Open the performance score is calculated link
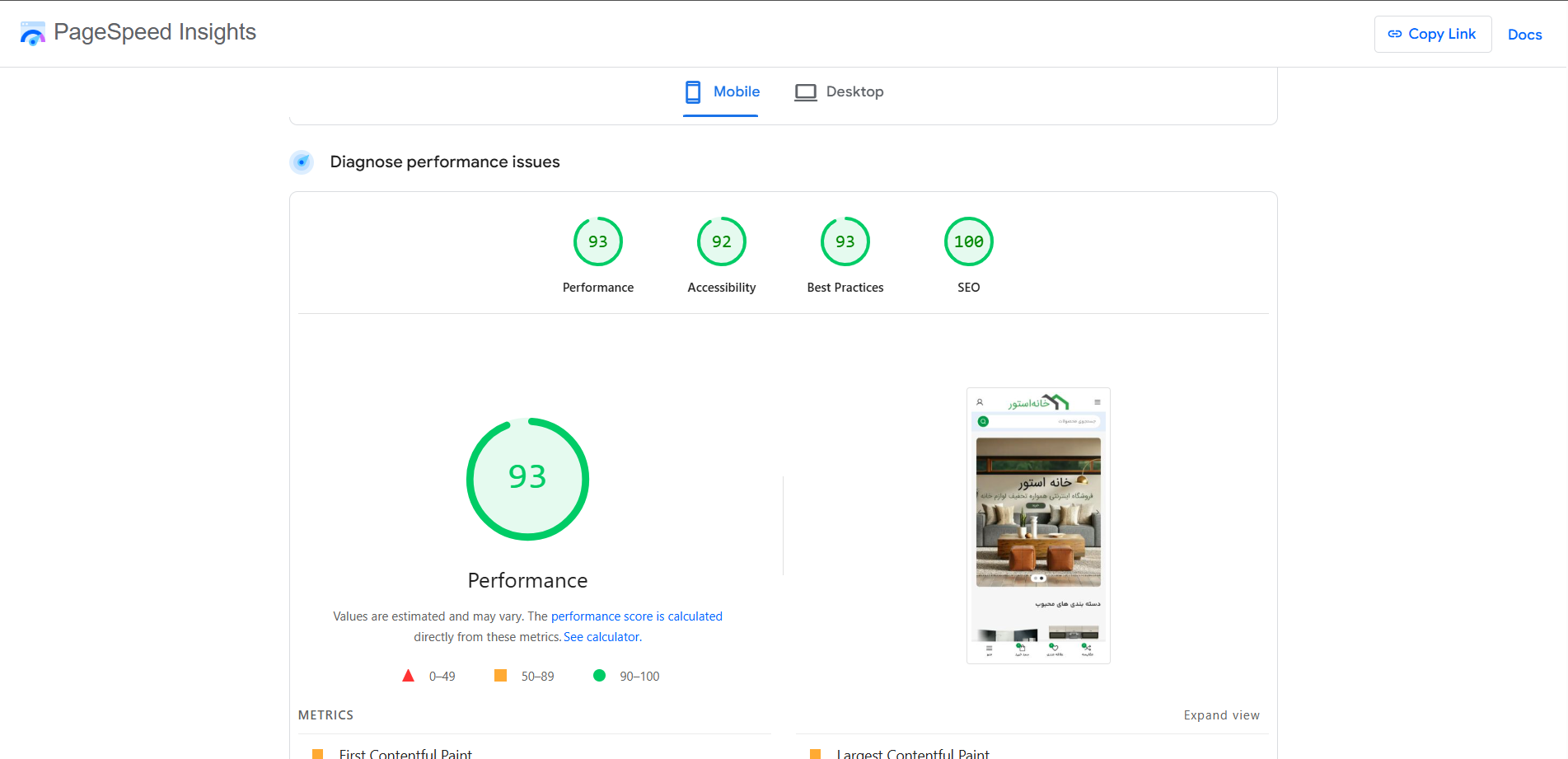Viewport: 1568px width, 759px height. tap(636, 616)
